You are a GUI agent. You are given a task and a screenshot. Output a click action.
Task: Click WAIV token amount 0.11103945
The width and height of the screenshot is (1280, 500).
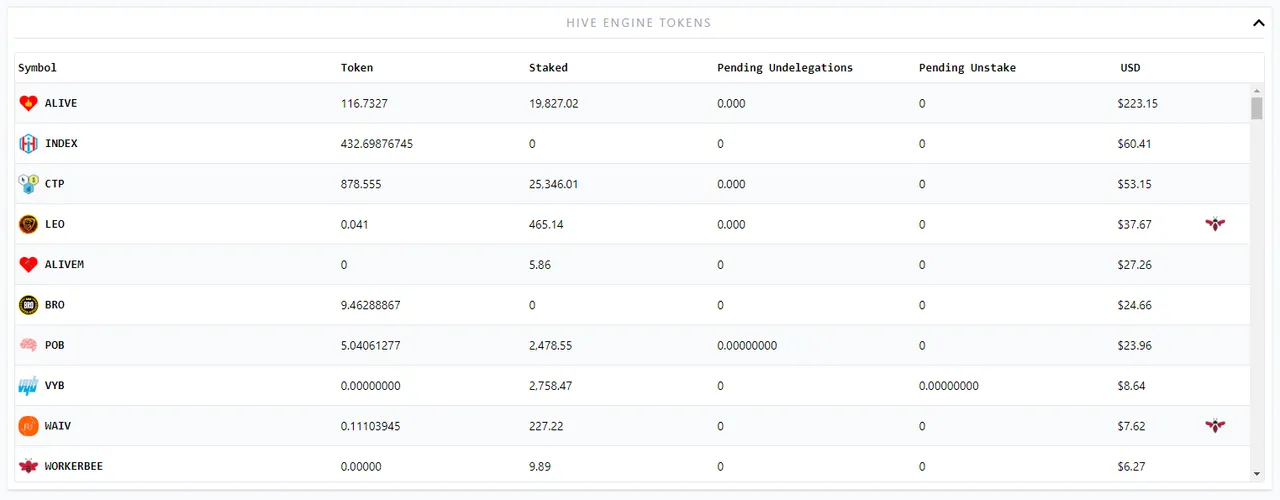click(371, 426)
